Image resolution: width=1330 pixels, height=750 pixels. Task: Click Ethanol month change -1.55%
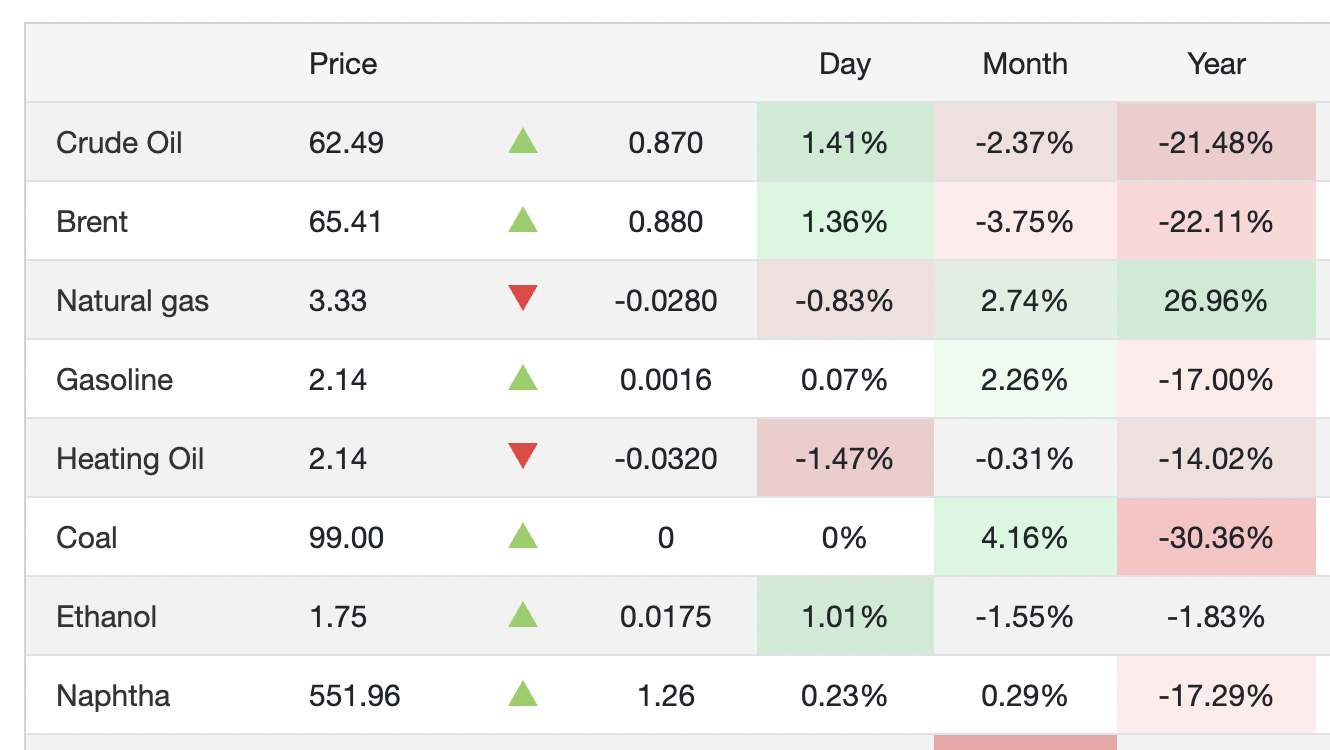(x=1025, y=617)
